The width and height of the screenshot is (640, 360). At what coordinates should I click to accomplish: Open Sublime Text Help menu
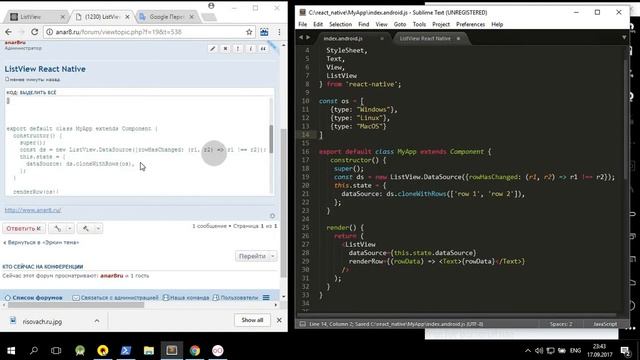(497, 24)
